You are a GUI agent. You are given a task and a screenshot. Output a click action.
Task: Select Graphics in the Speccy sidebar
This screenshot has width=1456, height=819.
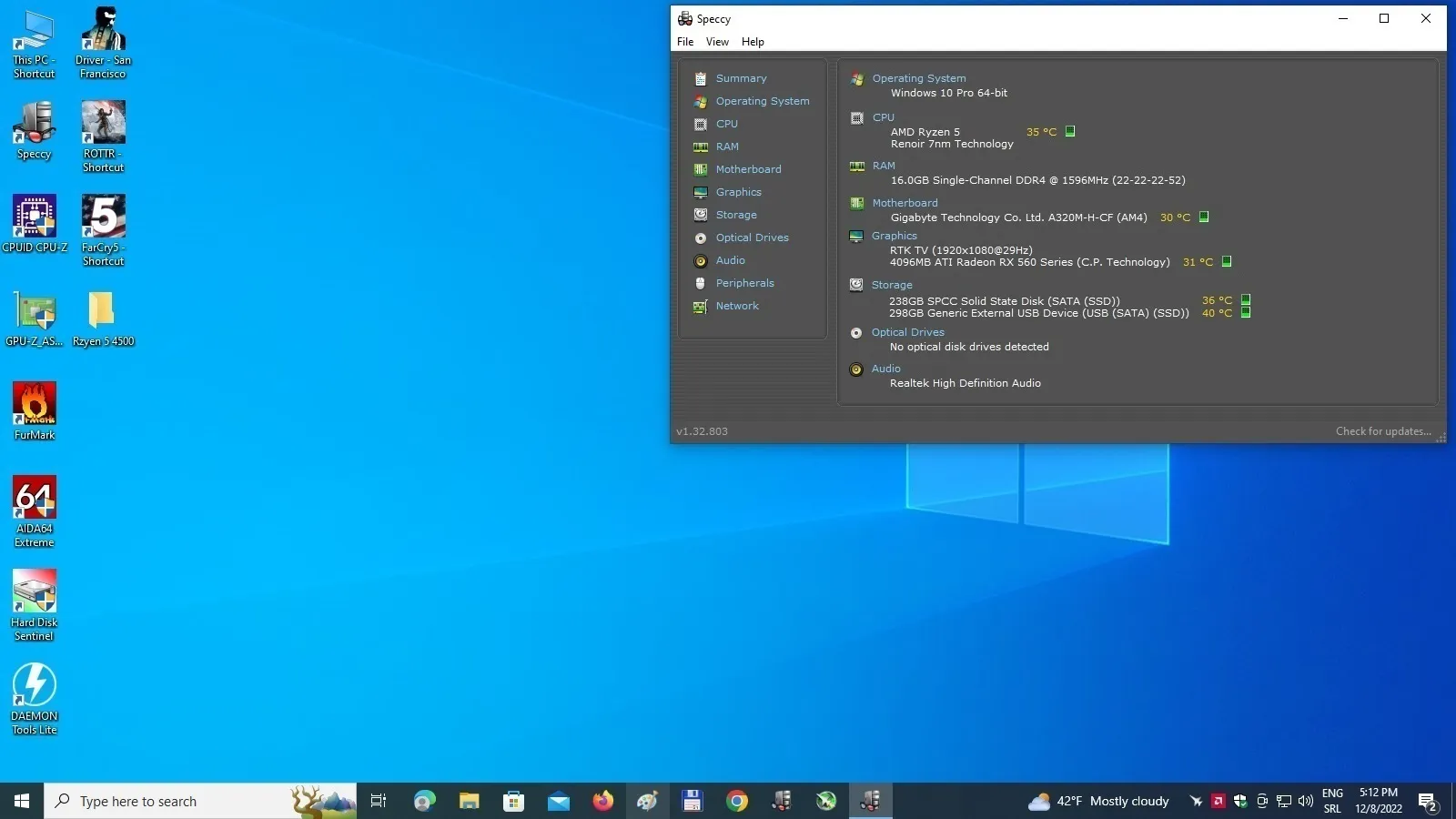tap(738, 192)
